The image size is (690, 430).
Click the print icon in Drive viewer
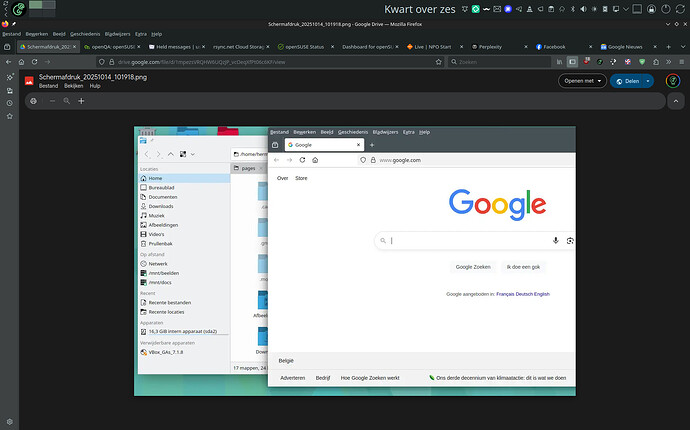click(x=33, y=101)
